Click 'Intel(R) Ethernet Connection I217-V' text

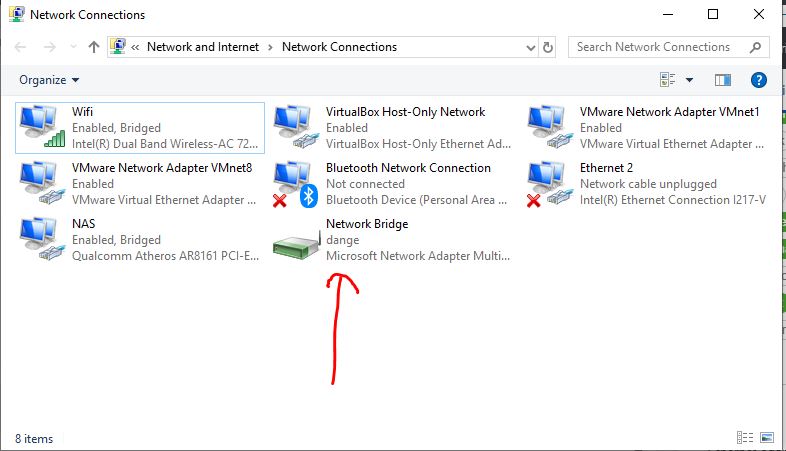click(673, 200)
